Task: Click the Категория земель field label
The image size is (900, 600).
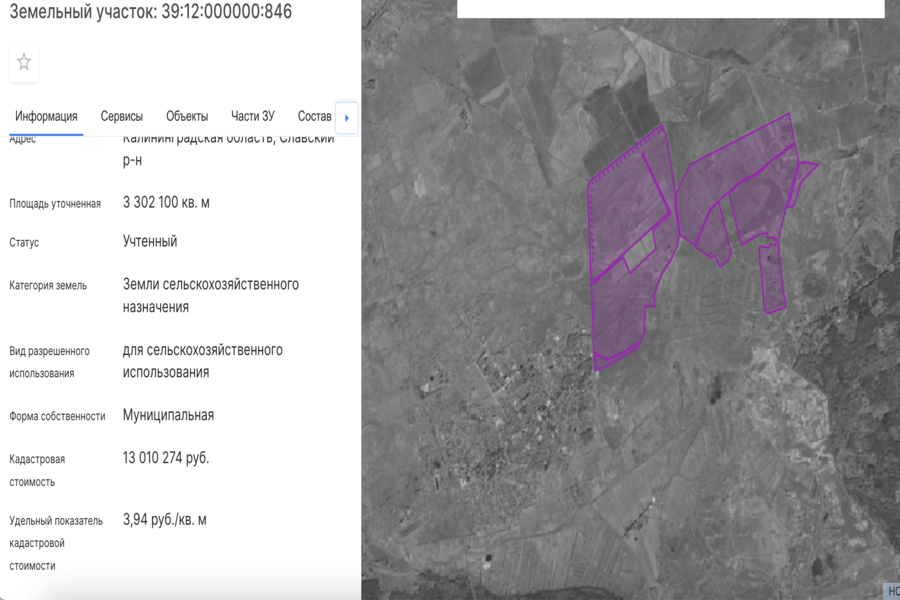Action: click(48, 286)
